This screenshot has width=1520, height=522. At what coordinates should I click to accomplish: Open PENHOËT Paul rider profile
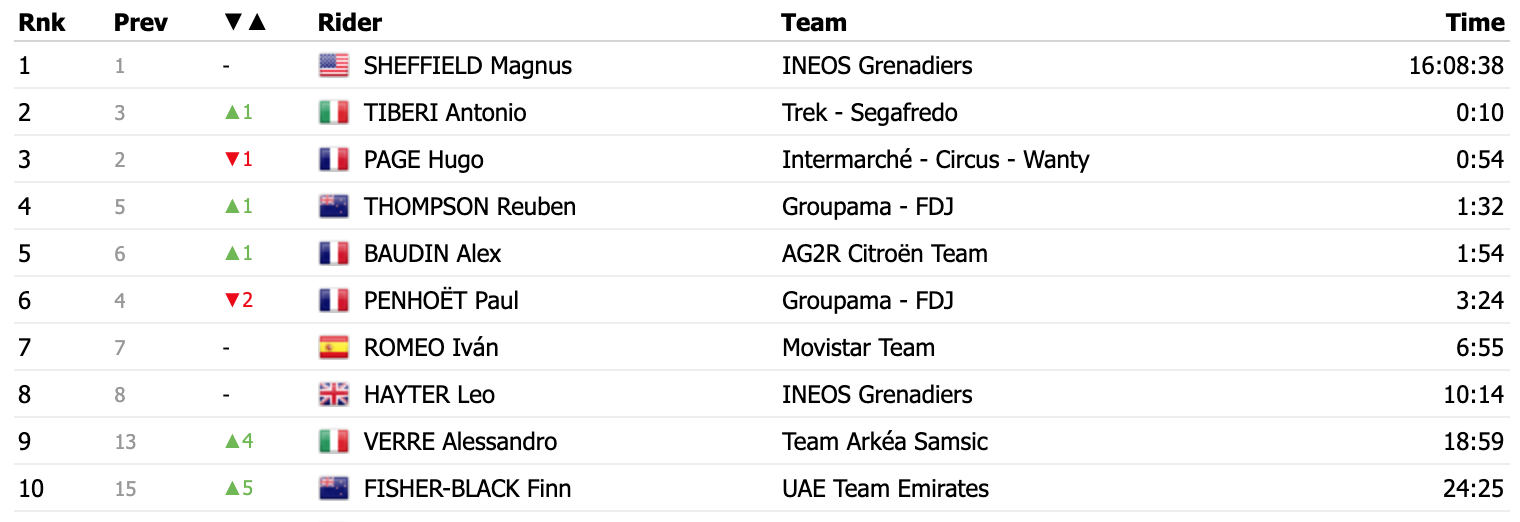point(441,301)
